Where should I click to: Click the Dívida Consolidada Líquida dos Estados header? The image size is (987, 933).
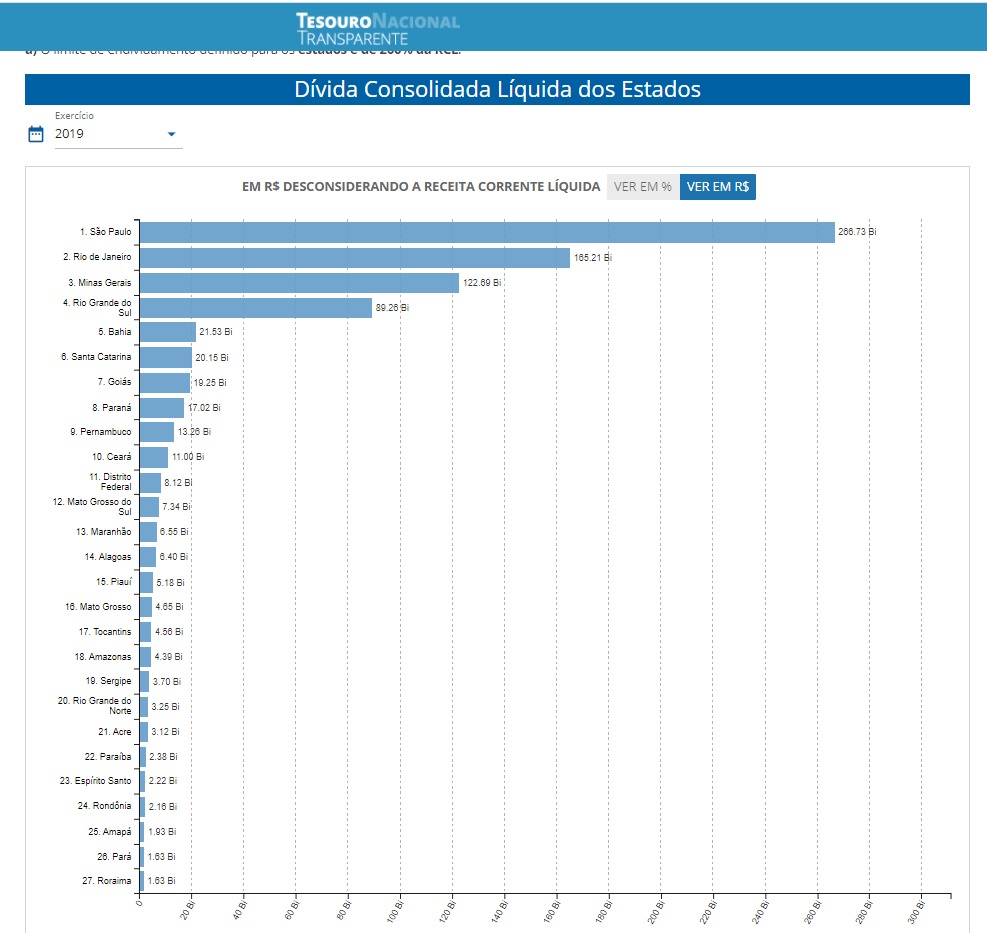click(x=497, y=89)
